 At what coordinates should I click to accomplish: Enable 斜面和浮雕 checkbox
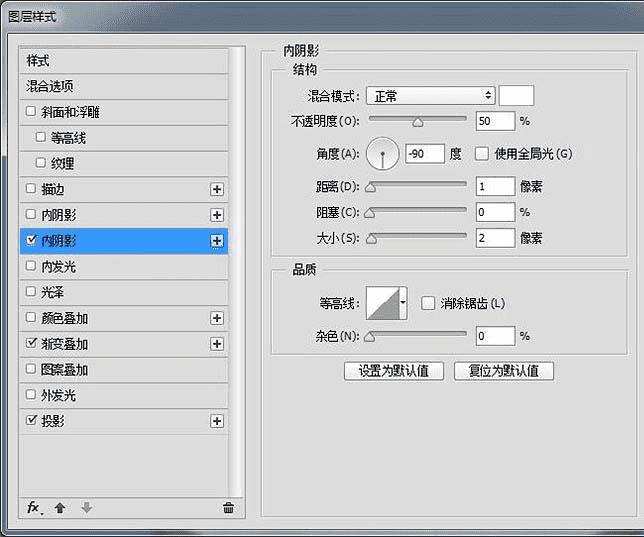coord(31,111)
